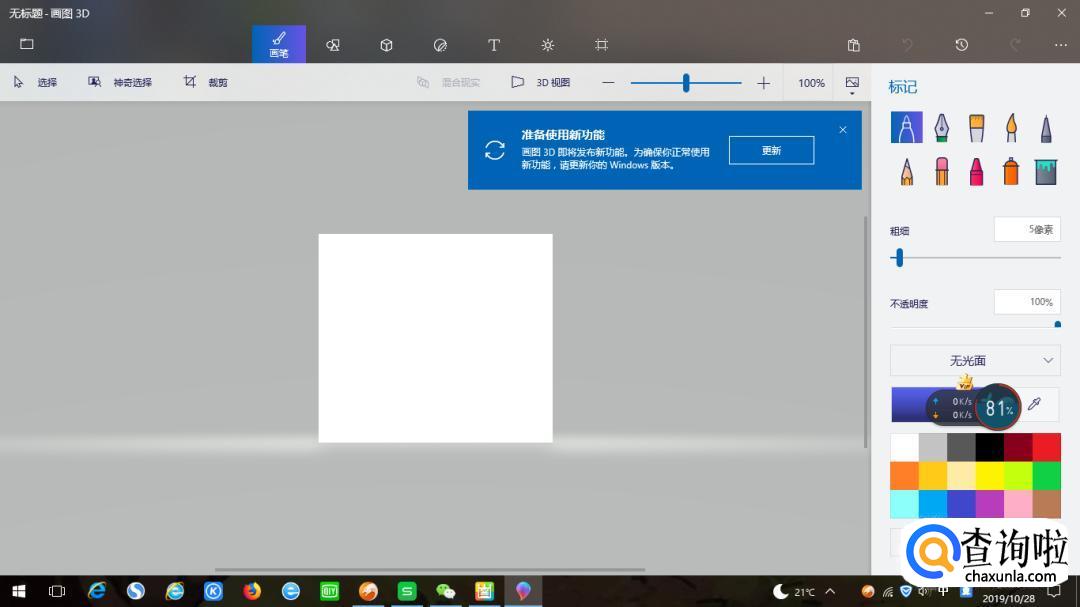Open the 3D shapes tab
The image size is (1080, 607).
(x=386, y=45)
